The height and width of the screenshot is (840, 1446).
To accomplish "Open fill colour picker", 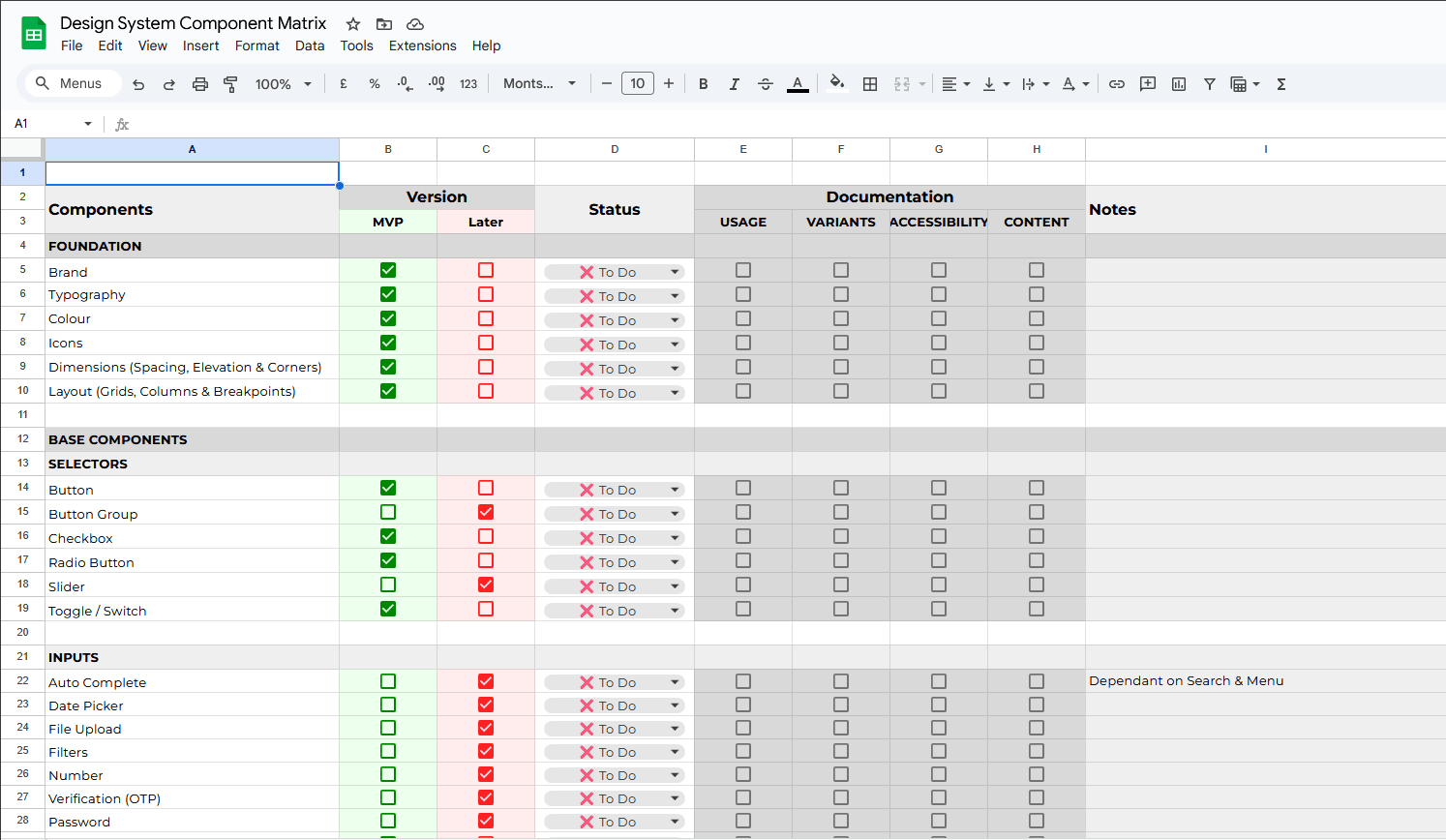I will point(837,84).
